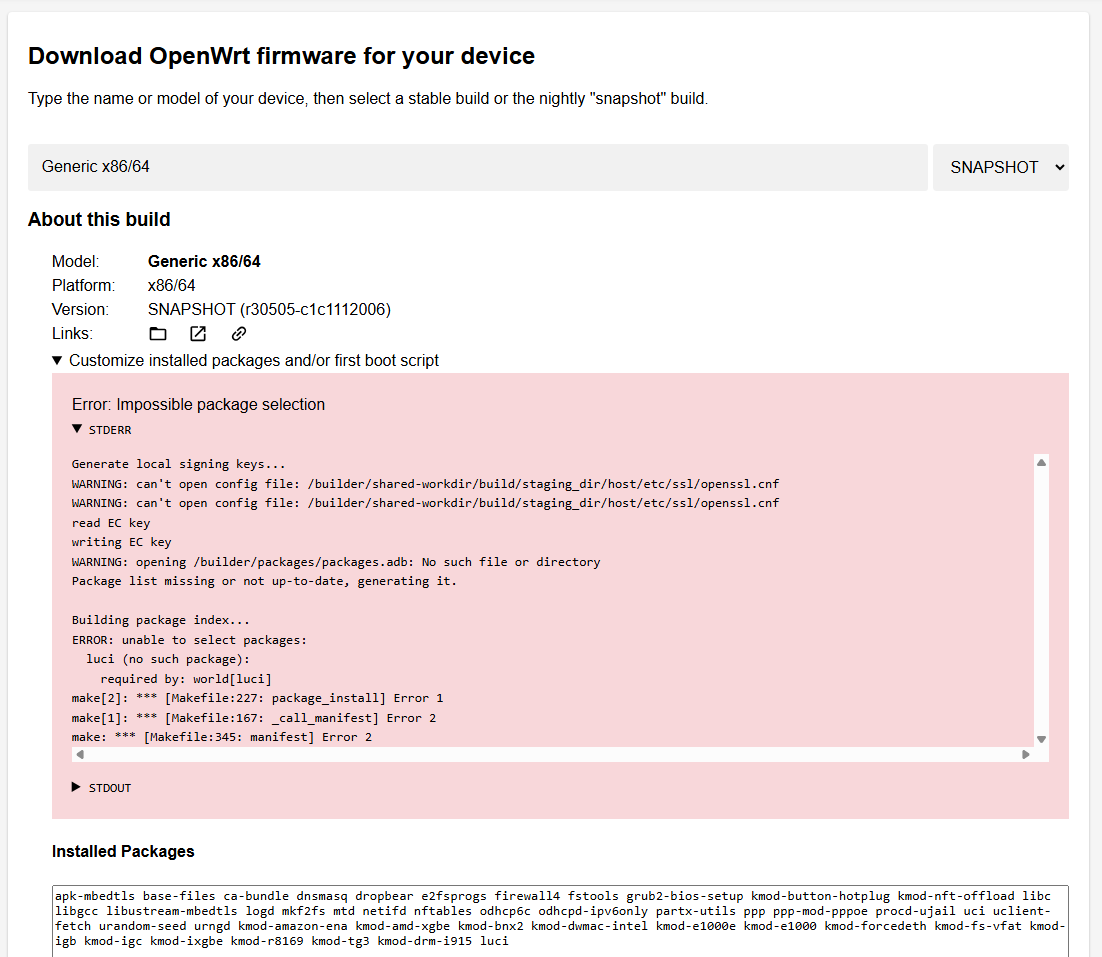Click the chain link icon in Links row

coord(238,334)
